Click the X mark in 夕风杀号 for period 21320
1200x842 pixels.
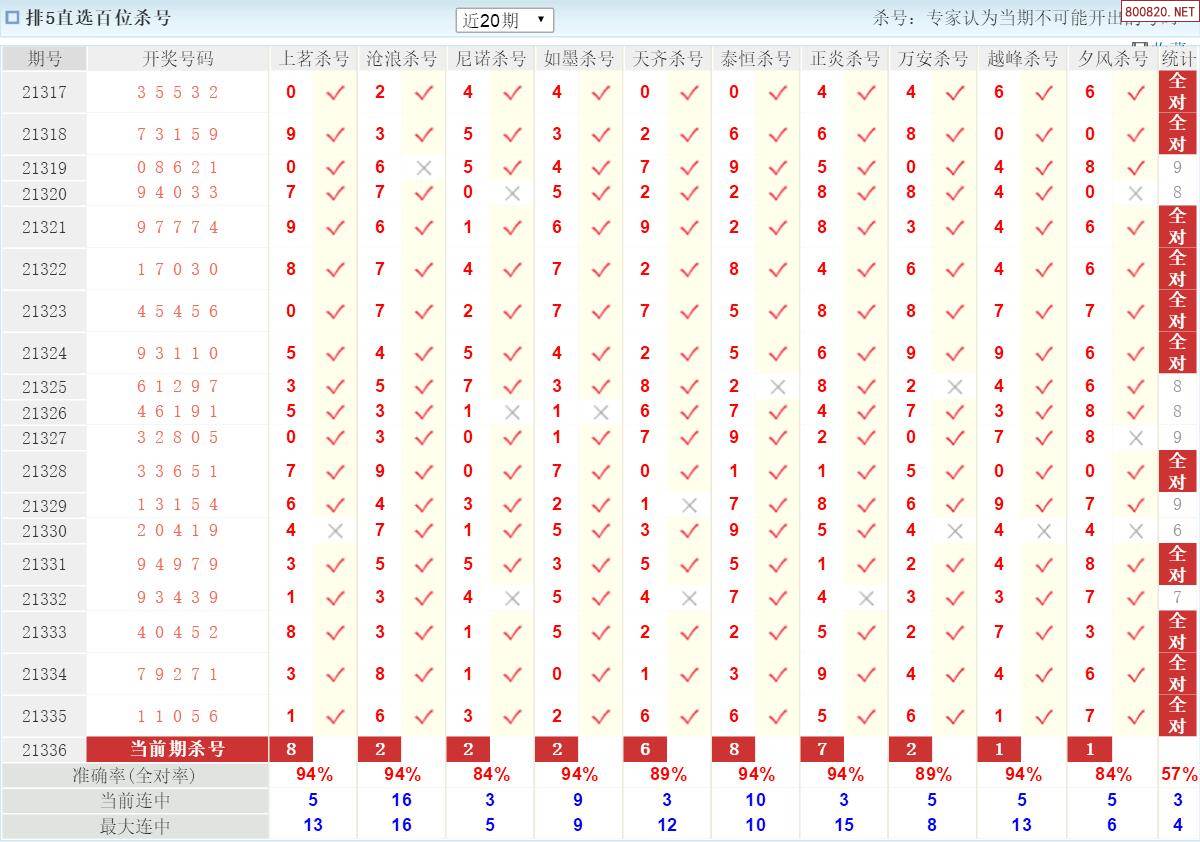pos(1135,193)
